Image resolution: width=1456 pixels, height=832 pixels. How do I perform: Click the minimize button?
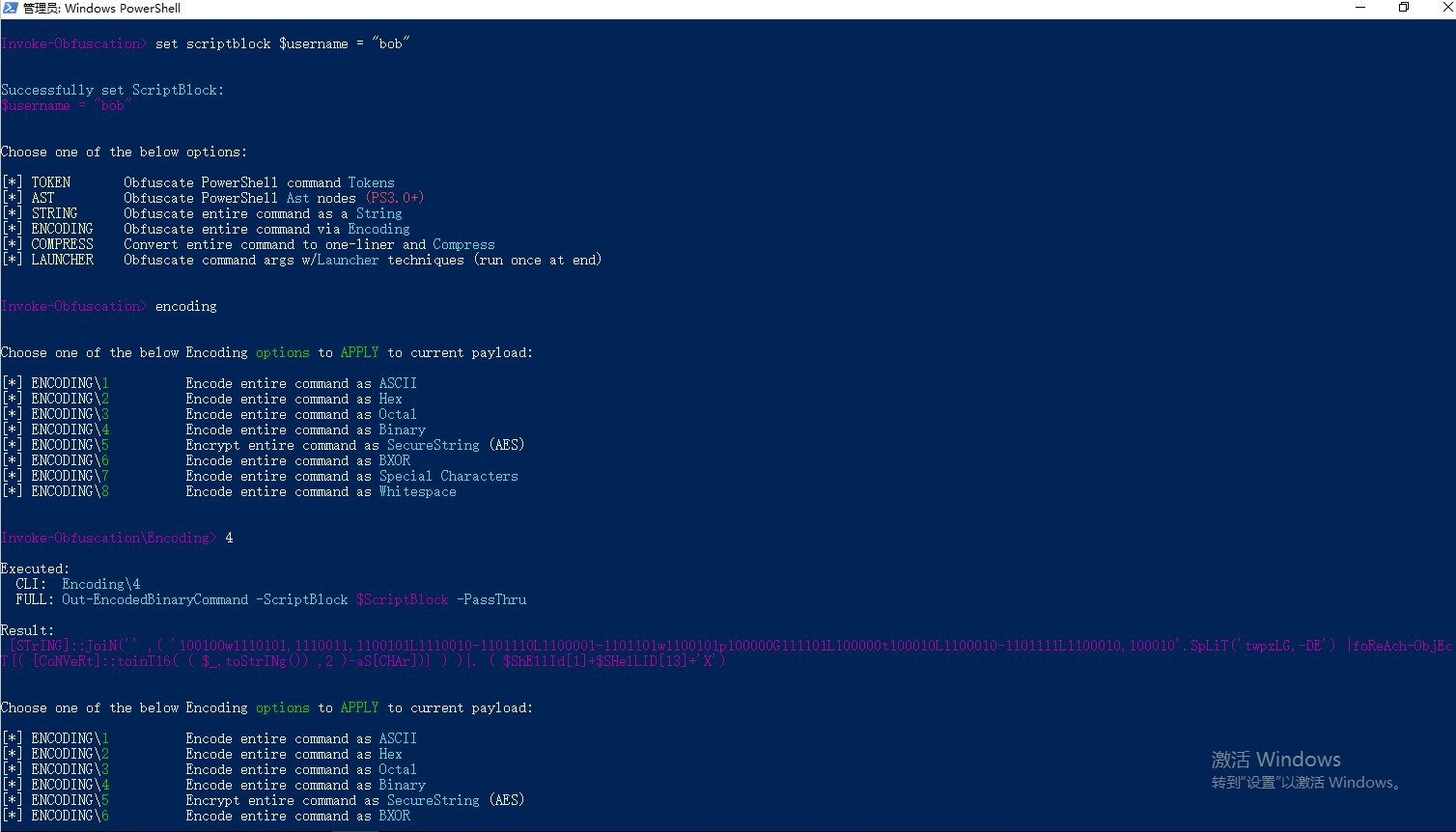point(1361,8)
